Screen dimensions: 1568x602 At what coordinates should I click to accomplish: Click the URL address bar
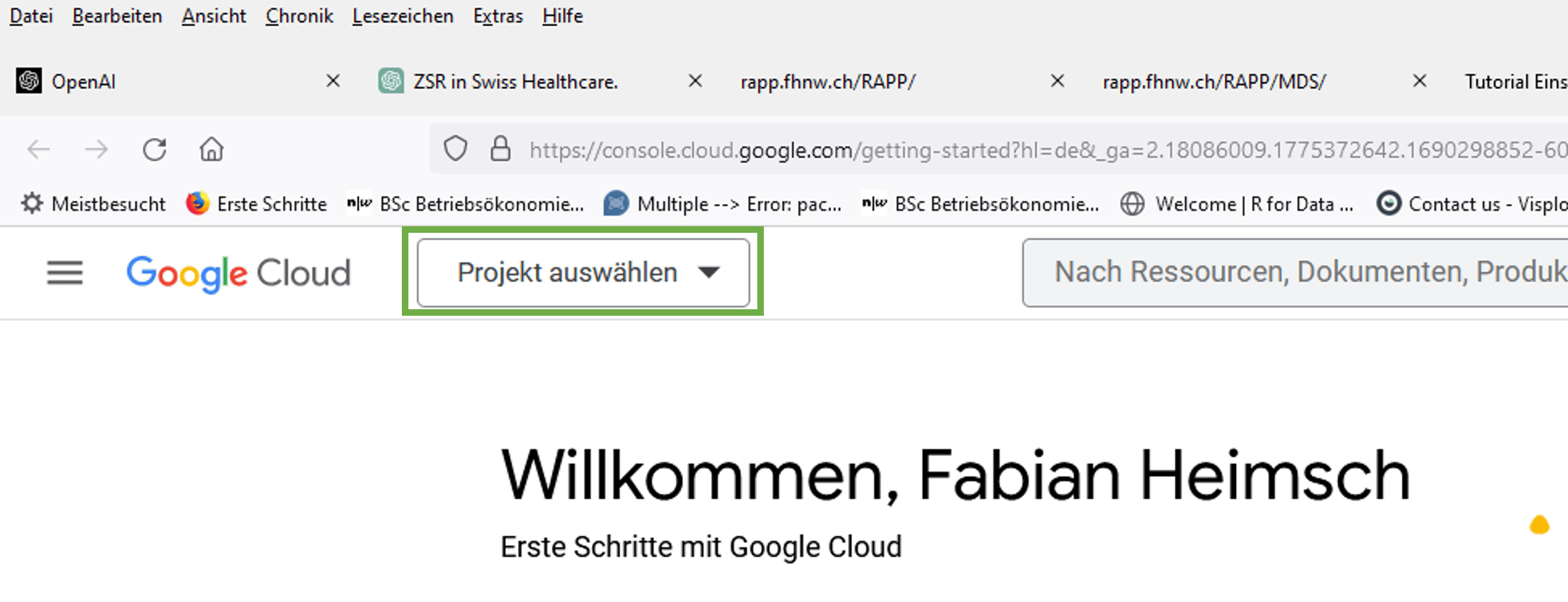(x=1035, y=150)
